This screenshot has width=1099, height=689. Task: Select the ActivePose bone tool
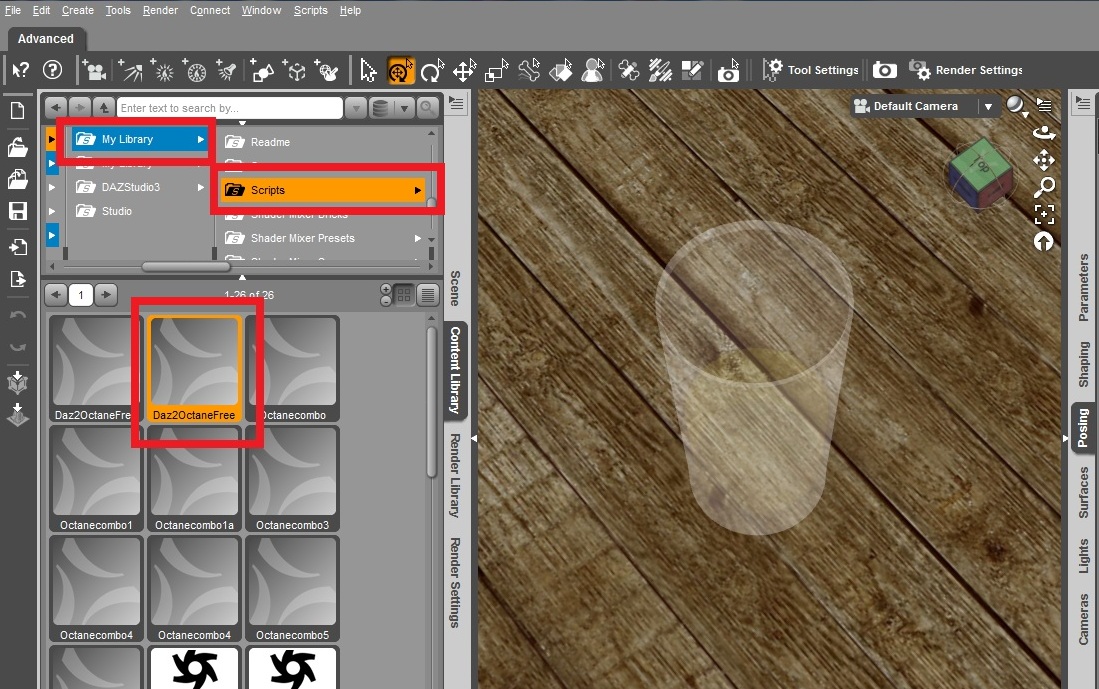point(529,70)
